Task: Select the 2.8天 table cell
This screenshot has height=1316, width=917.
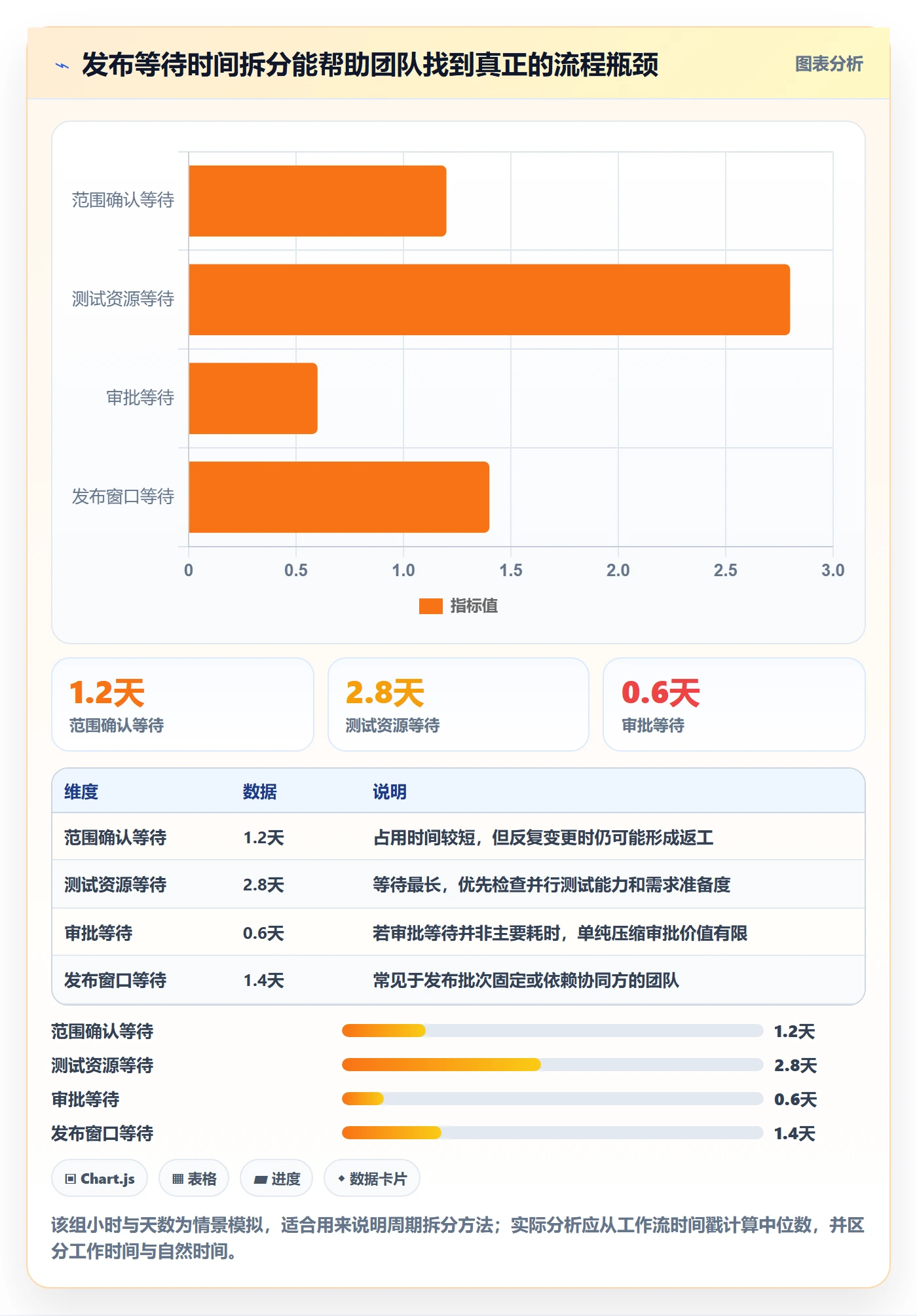Action: pos(263,885)
